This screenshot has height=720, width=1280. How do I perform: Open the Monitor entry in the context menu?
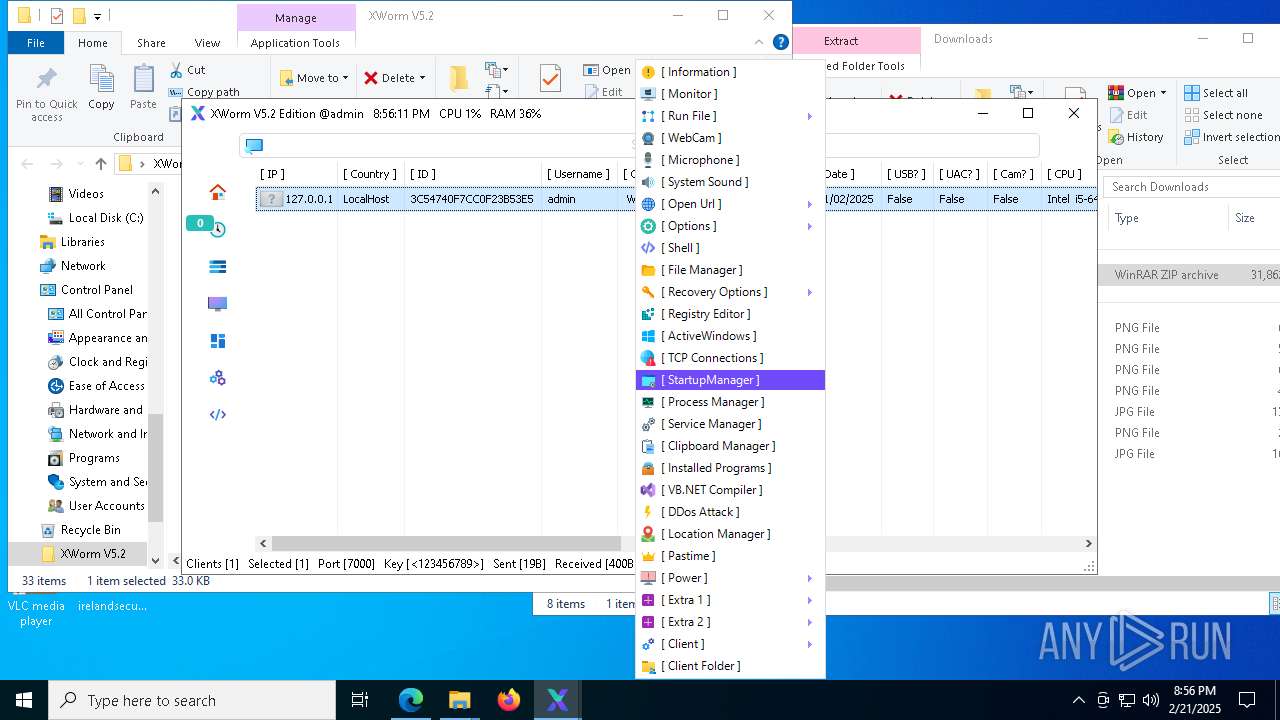click(730, 94)
